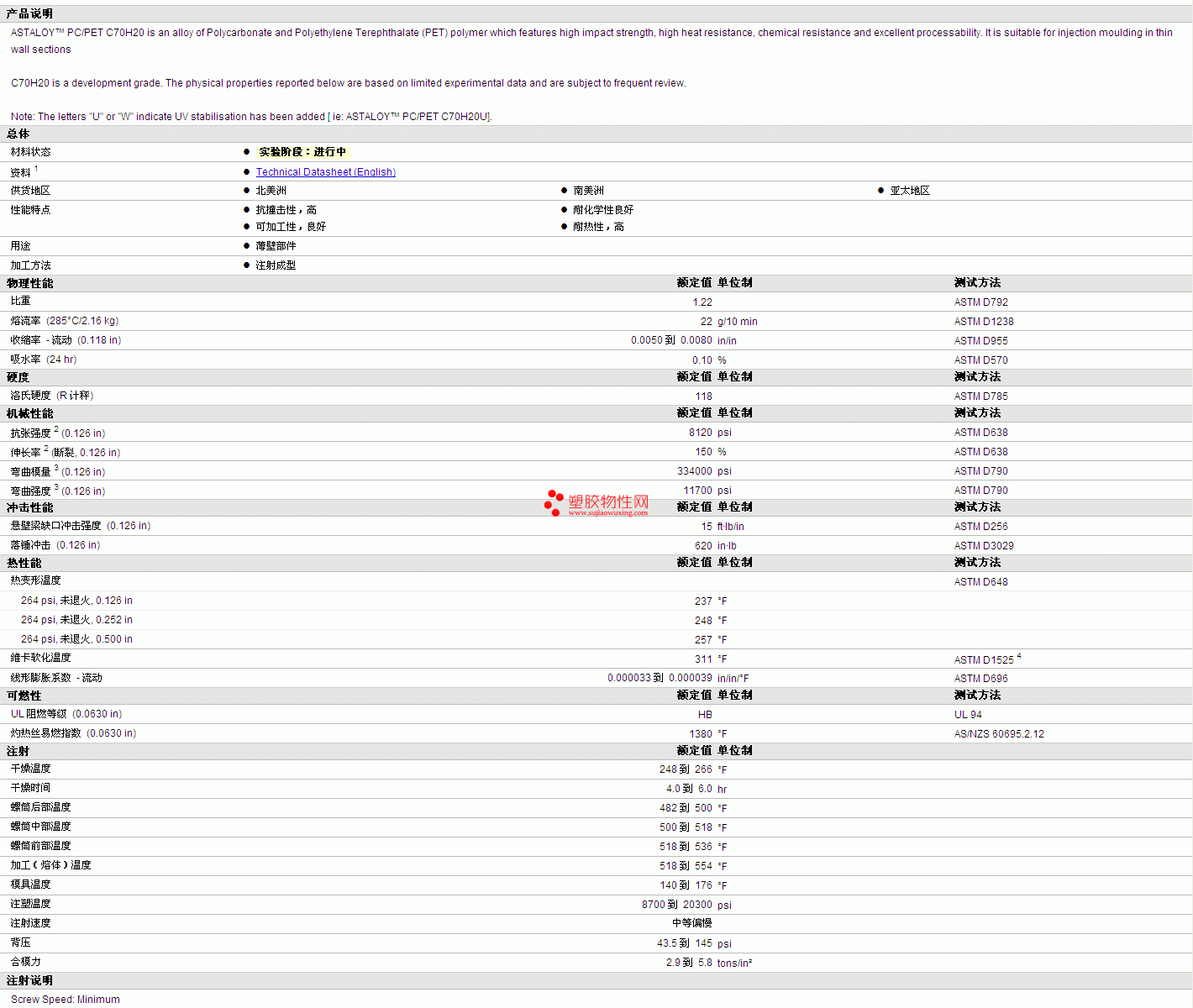Click the test method 'ASTM D570'

[x=981, y=360]
